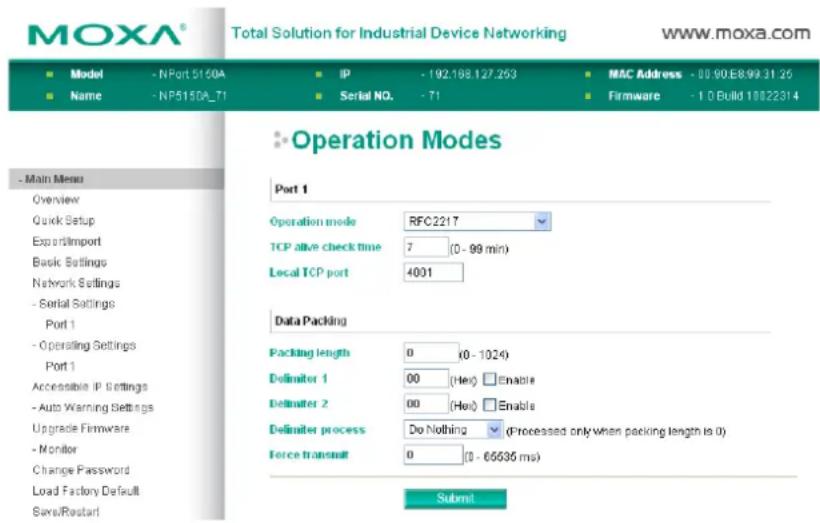Click the Force transmit field

click(x=433, y=455)
